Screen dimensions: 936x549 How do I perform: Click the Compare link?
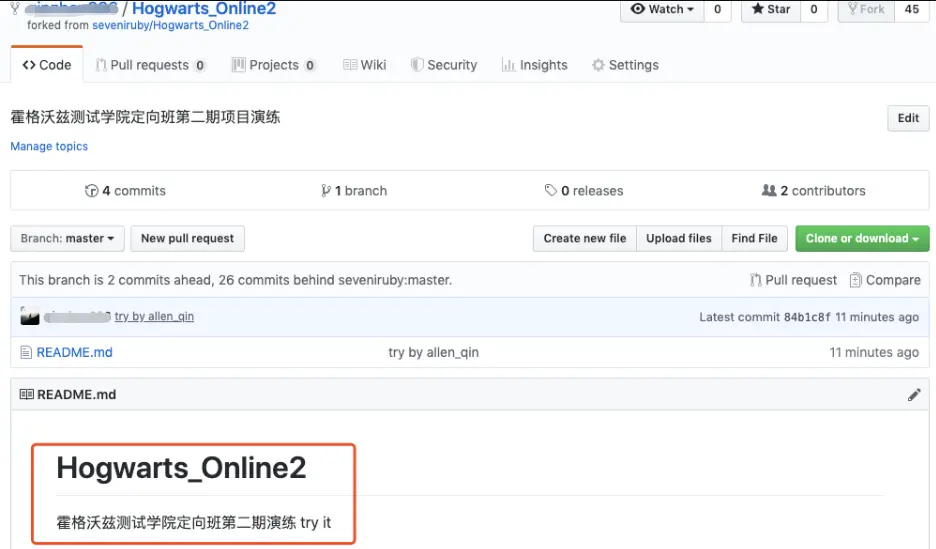(x=885, y=280)
